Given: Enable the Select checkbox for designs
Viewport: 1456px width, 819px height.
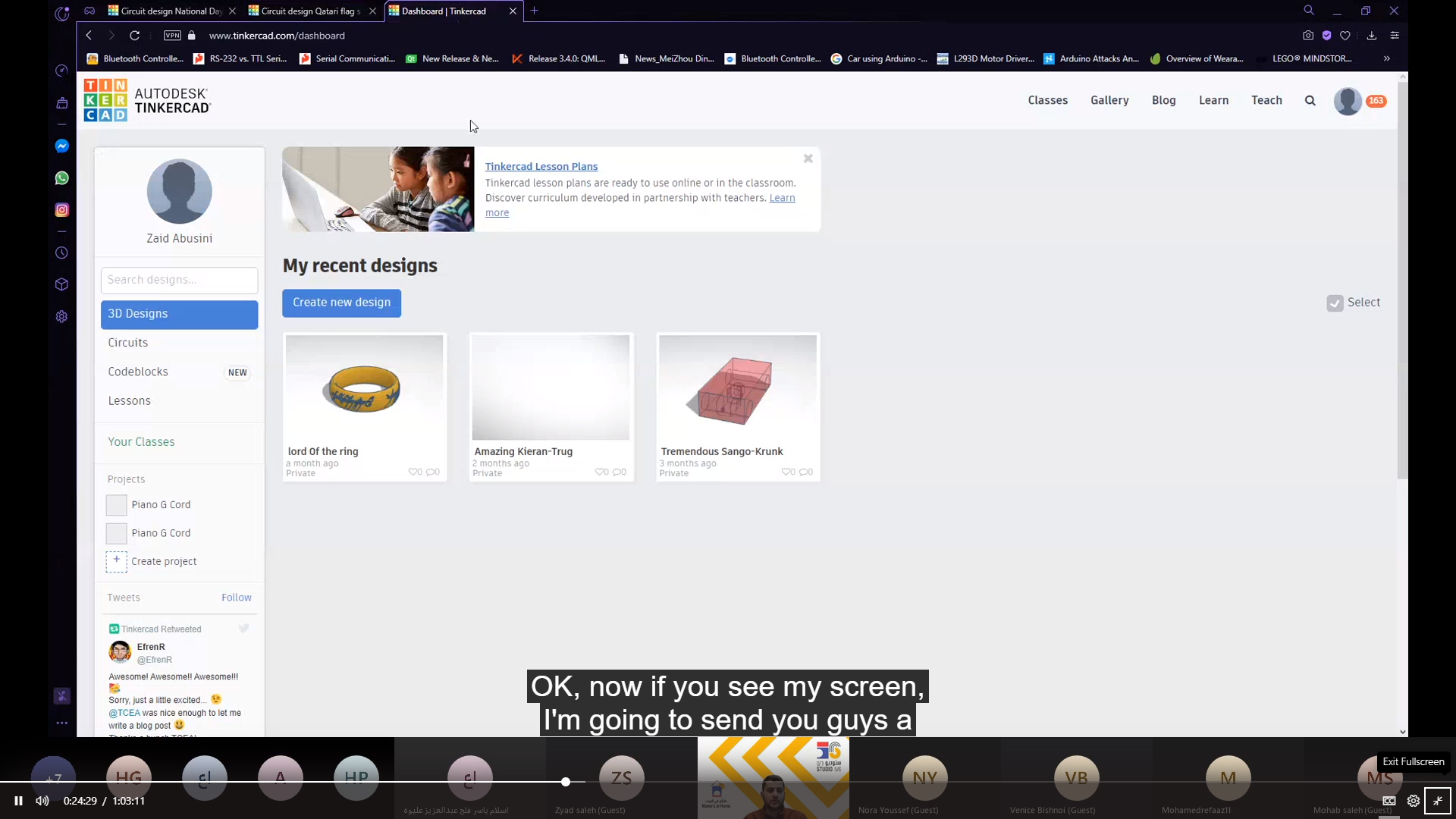Looking at the screenshot, I should coord(1335,303).
